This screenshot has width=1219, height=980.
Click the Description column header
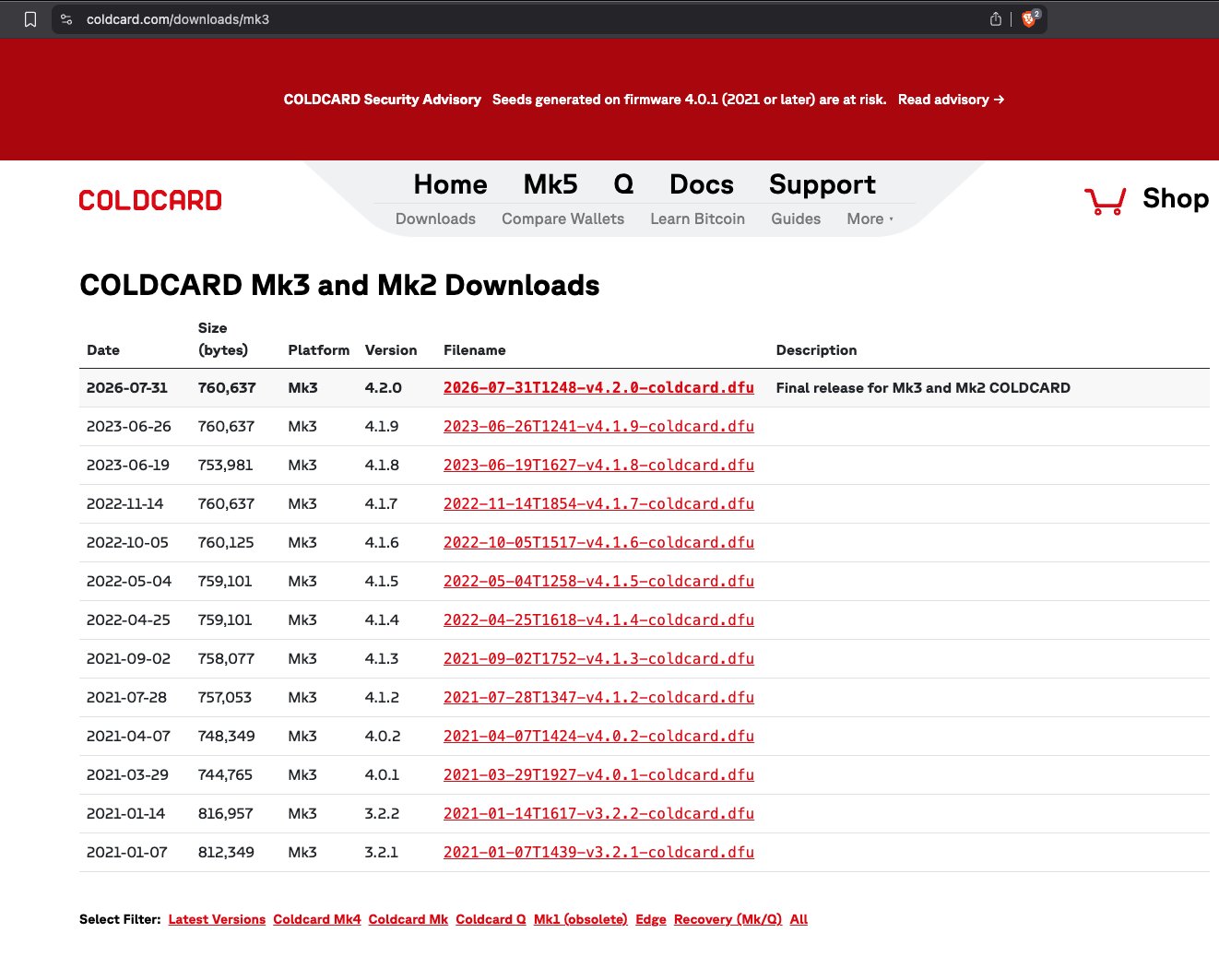coord(816,350)
